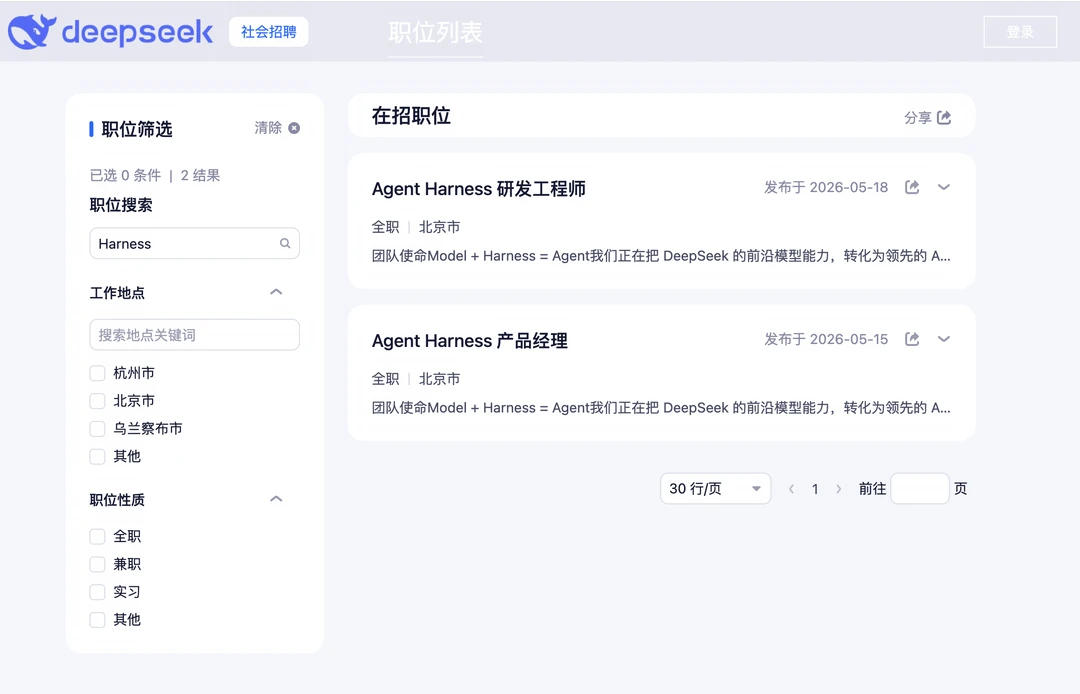The width and height of the screenshot is (1080, 694).
Task: Open the 职位列表 tab
Action: [x=435, y=32]
